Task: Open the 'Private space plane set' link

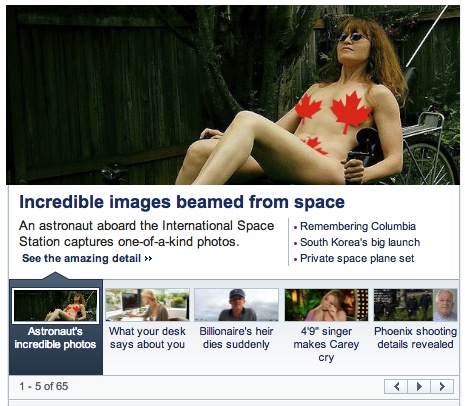Action: 357,258
